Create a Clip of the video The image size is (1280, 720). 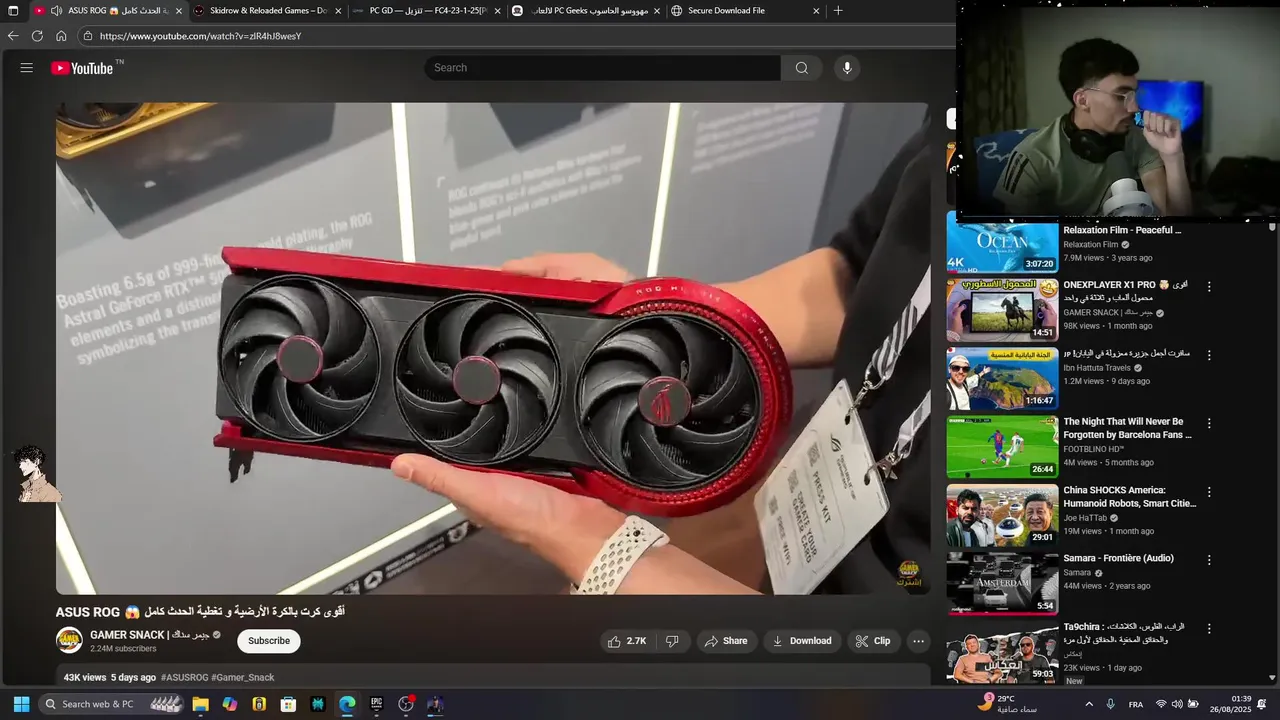pos(873,641)
